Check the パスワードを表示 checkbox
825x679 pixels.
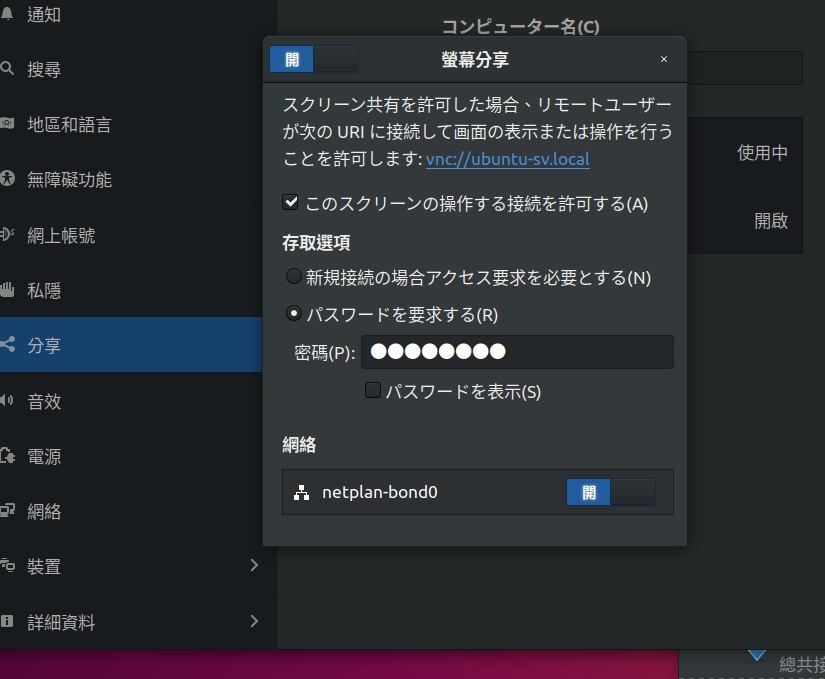tap(373, 390)
